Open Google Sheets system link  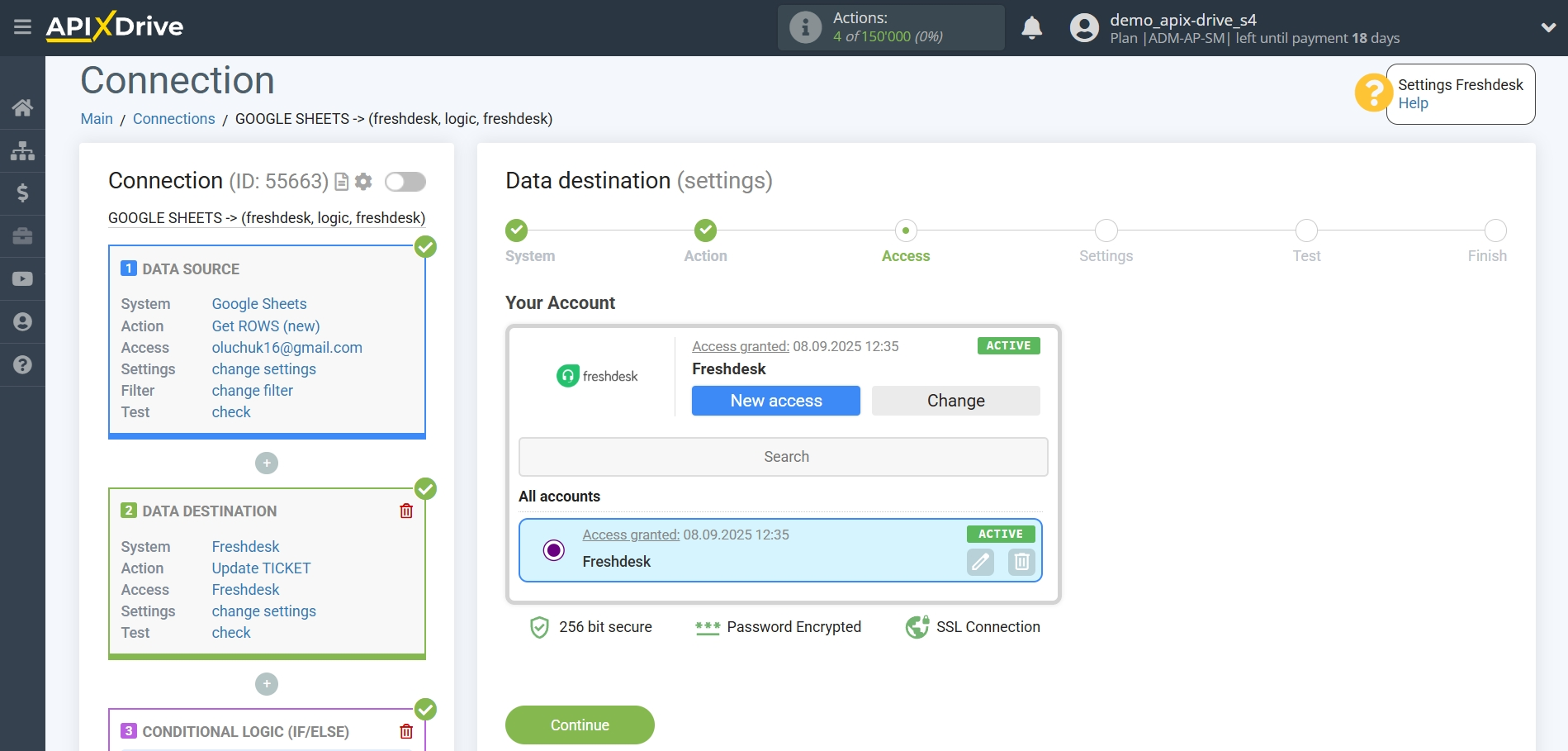259,304
